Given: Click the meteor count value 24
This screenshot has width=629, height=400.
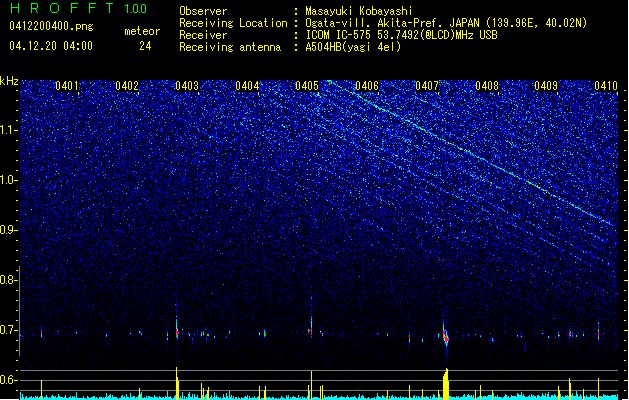Looking at the screenshot, I should (x=145, y=46).
